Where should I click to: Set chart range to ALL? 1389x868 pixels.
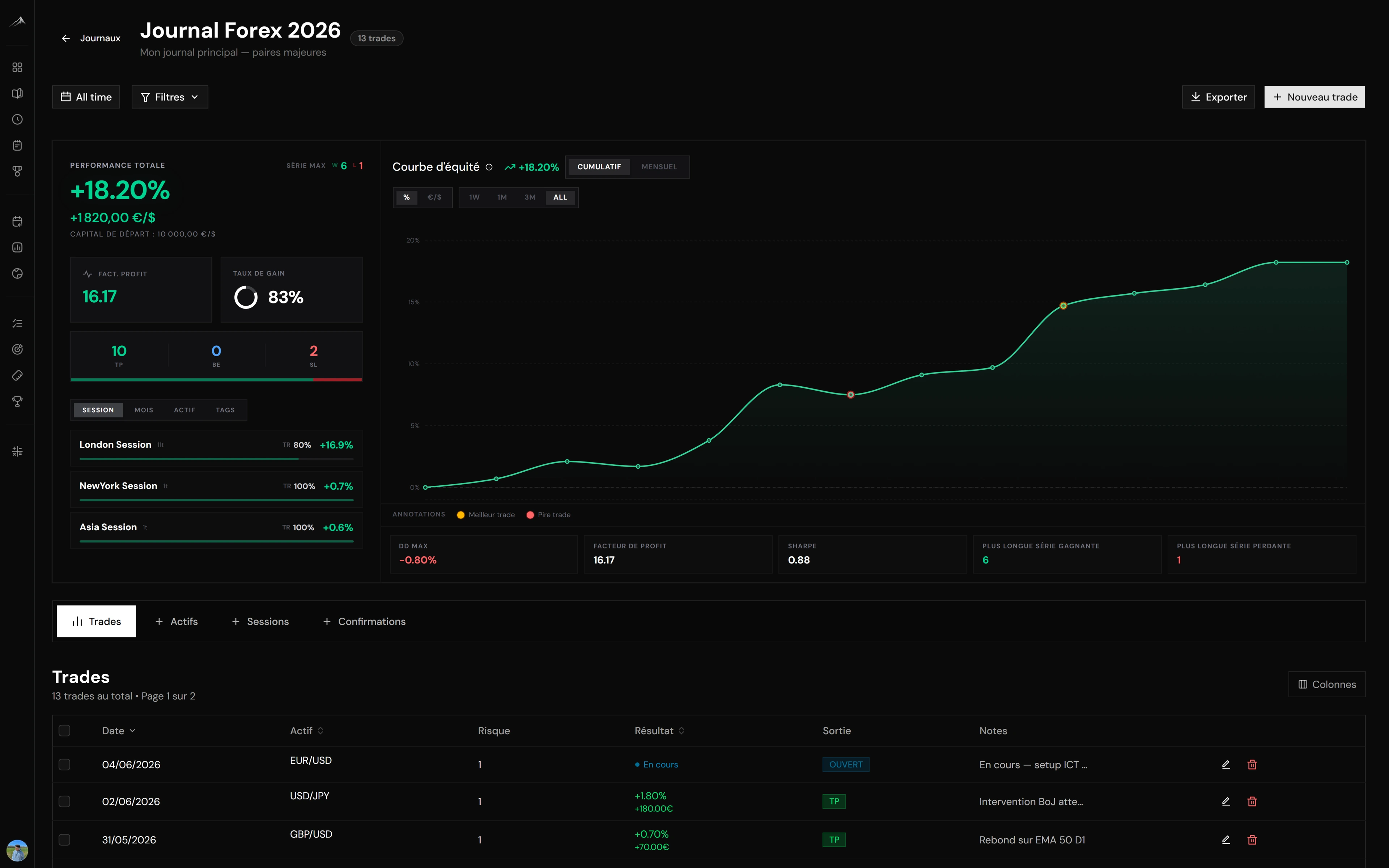coord(560,197)
